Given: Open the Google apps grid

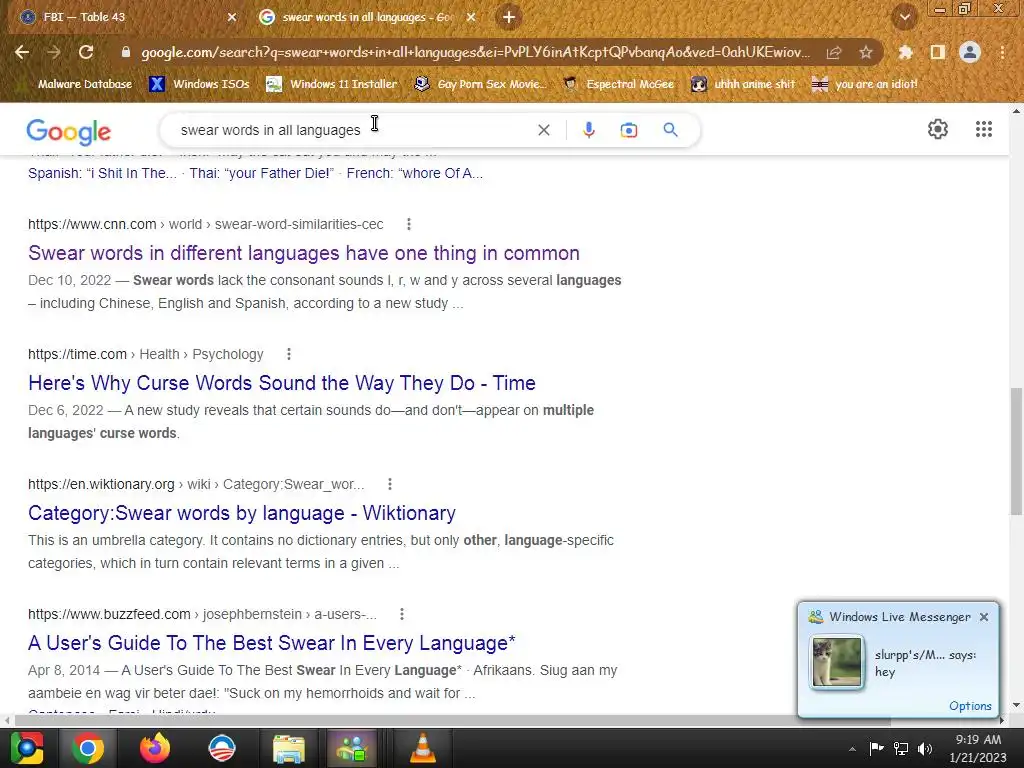Looking at the screenshot, I should pyautogui.click(x=984, y=129).
